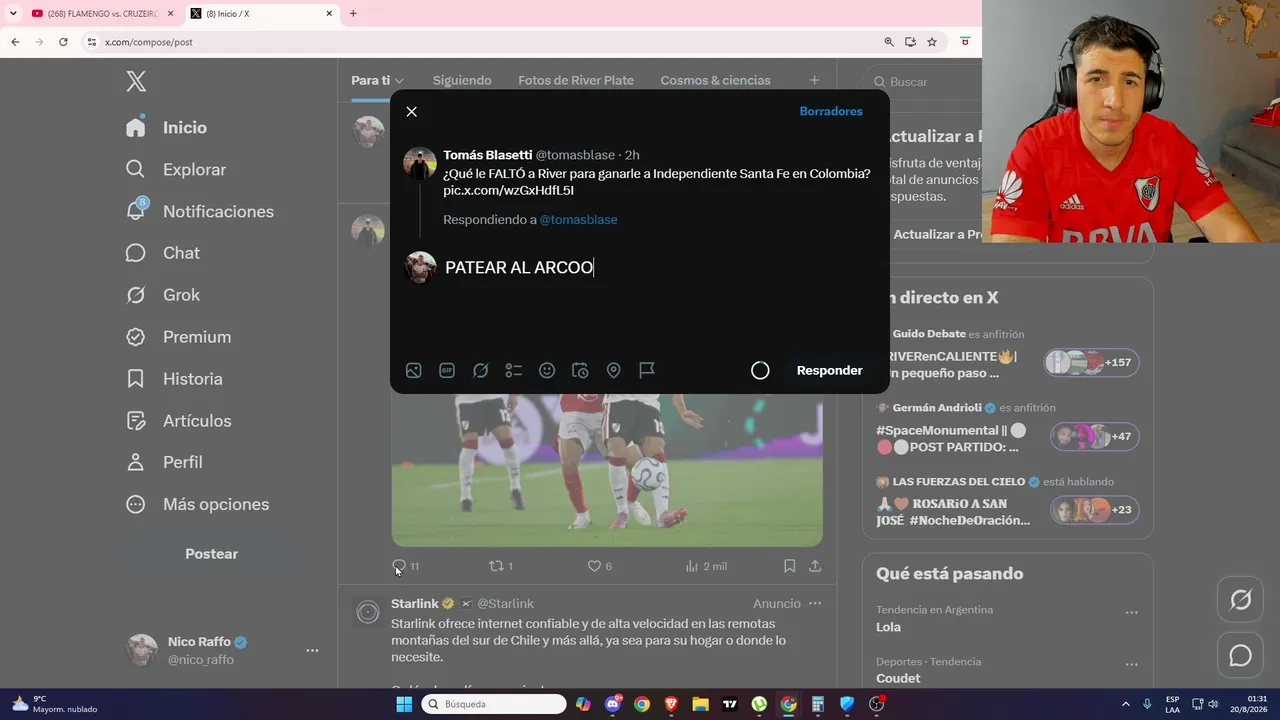Open the @tomasblase mention link
The width and height of the screenshot is (1280, 720).
point(578,220)
